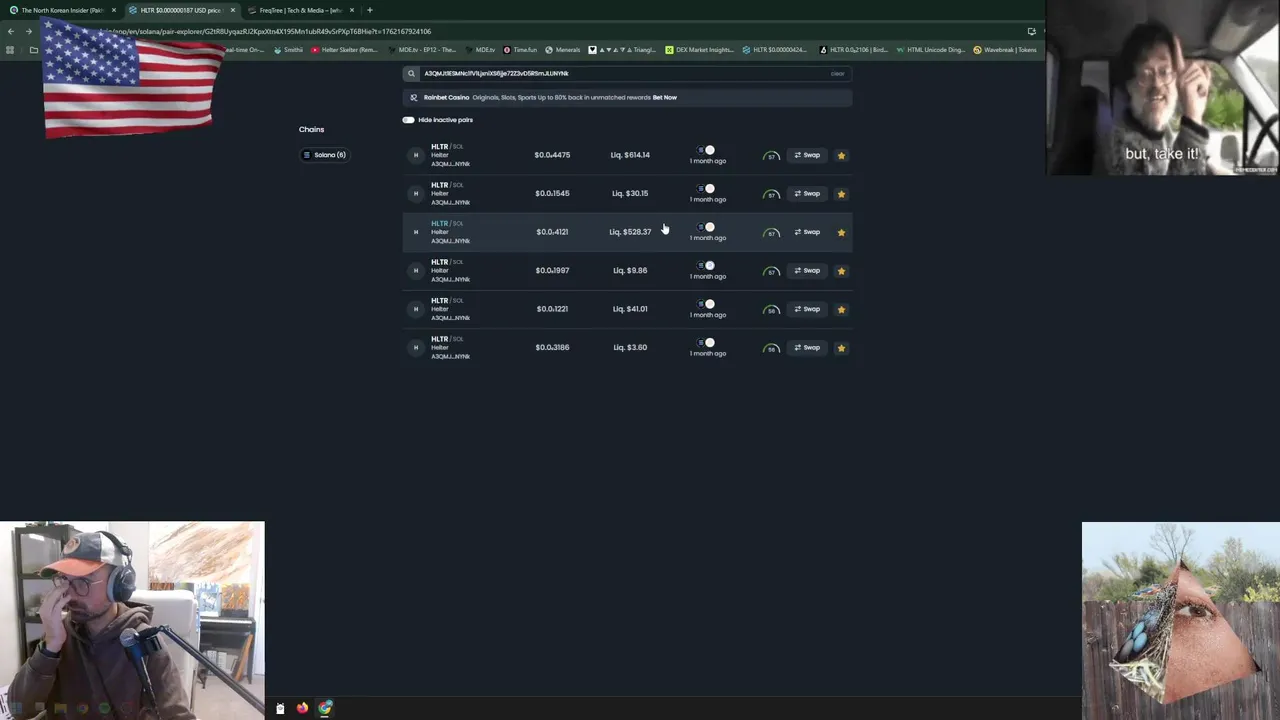Screen dimensions: 1280x720
Task: Liquidity value Liq. $9.86
Action: 630,271
